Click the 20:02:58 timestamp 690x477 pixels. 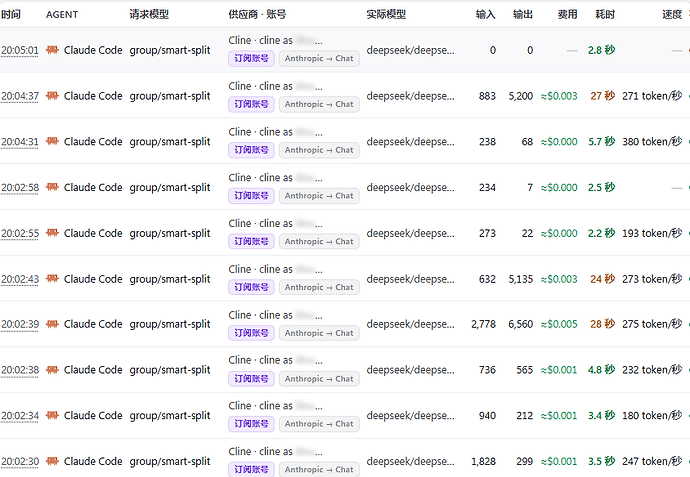point(20,187)
